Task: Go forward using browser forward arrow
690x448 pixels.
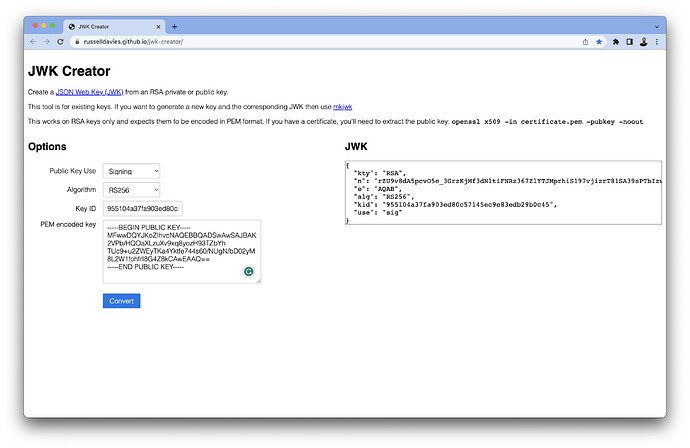Action: [47, 42]
